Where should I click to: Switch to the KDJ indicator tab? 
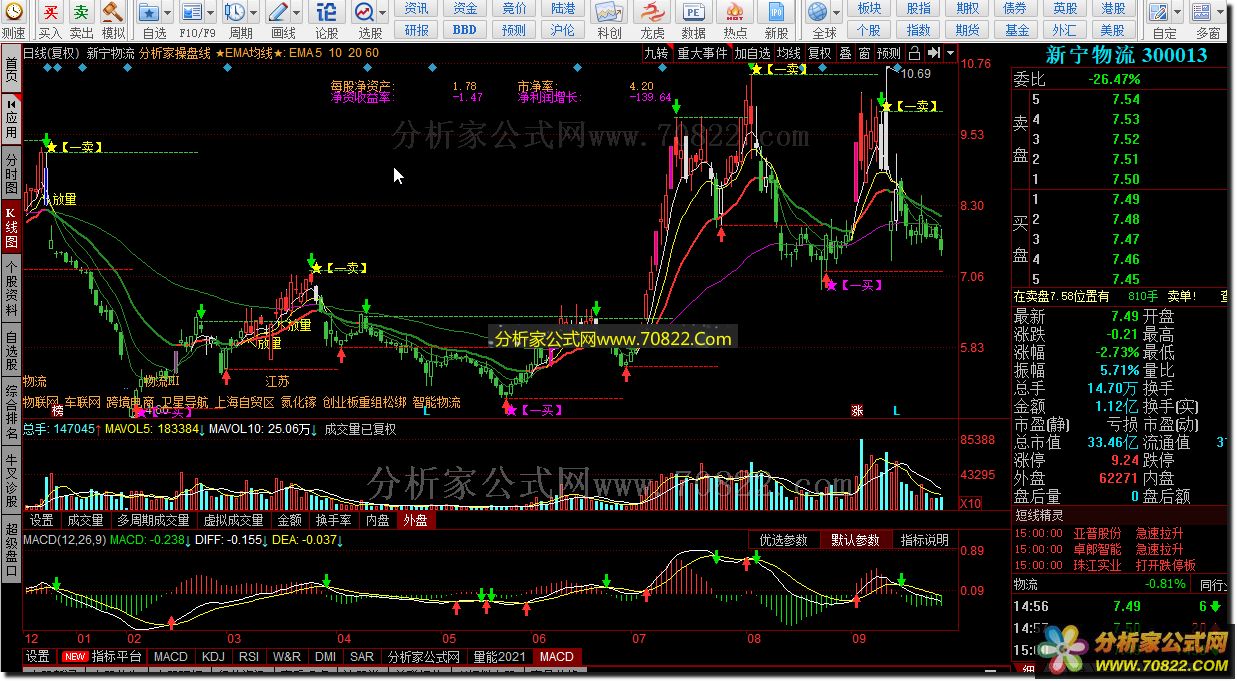pos(213,657)
